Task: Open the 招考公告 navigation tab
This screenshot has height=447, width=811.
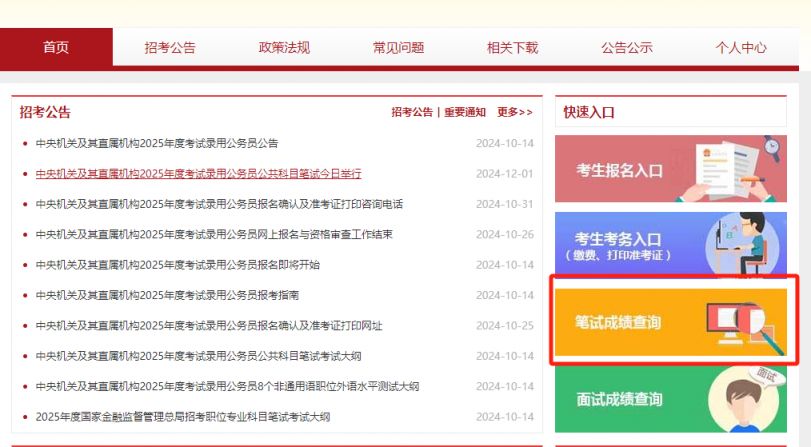Action: pyautogui.click(x=170, y=47)
